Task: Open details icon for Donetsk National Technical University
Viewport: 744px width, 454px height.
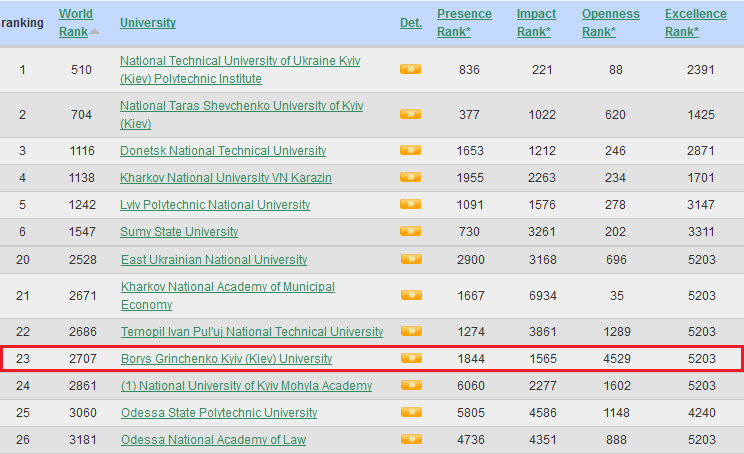Action: (410, 151)
